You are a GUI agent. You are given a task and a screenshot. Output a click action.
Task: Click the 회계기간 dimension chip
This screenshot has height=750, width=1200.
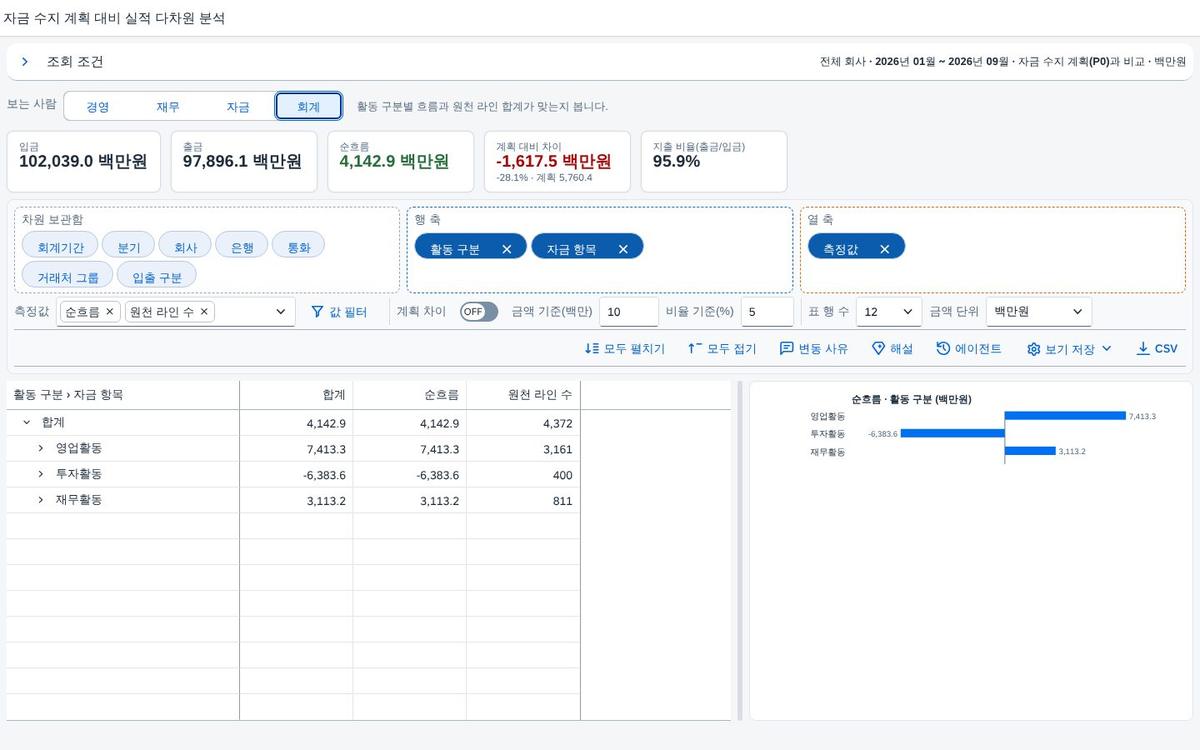click(60, 247)
